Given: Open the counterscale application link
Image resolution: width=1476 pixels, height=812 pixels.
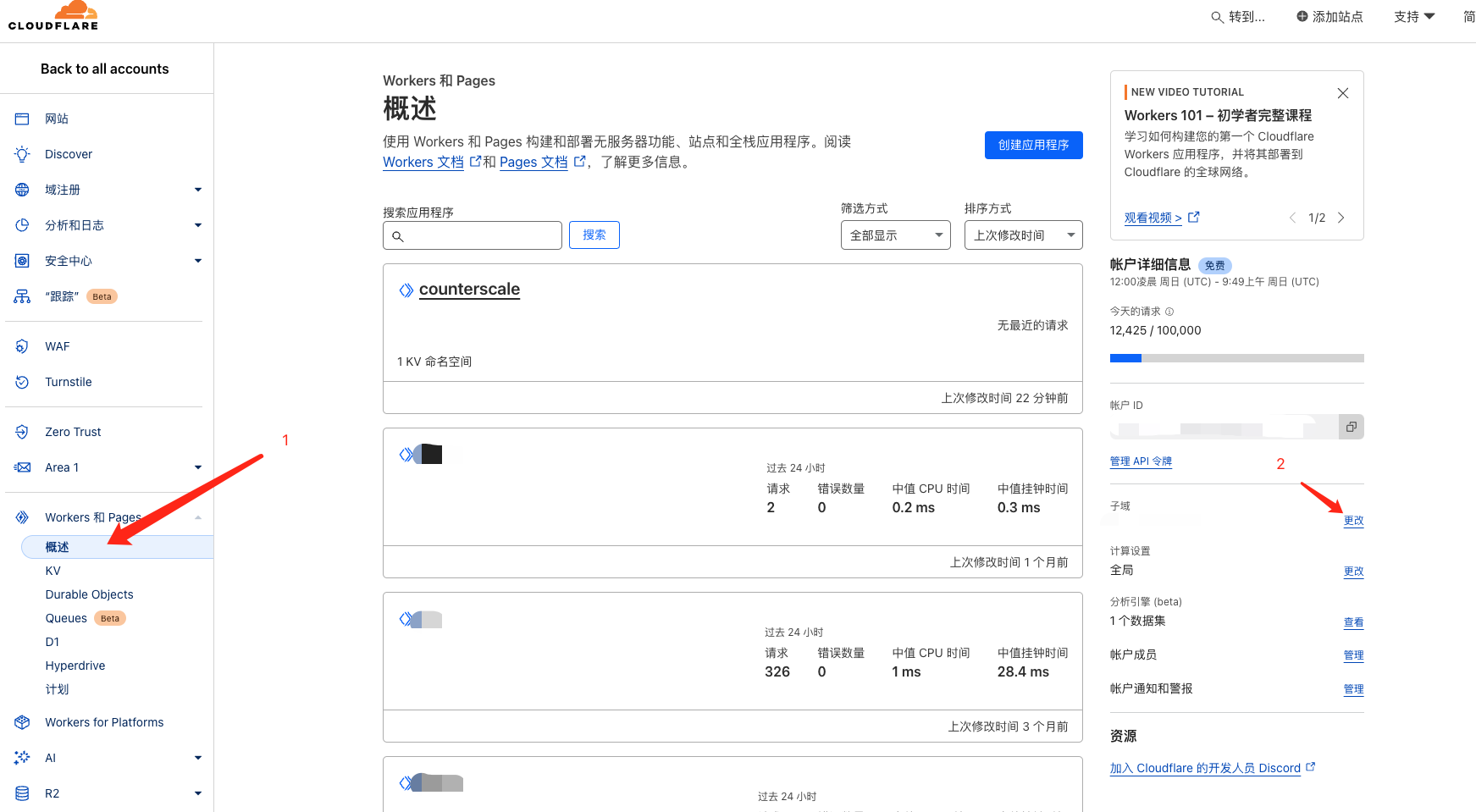Looking at the screenshot, I should tap(470, 289).
